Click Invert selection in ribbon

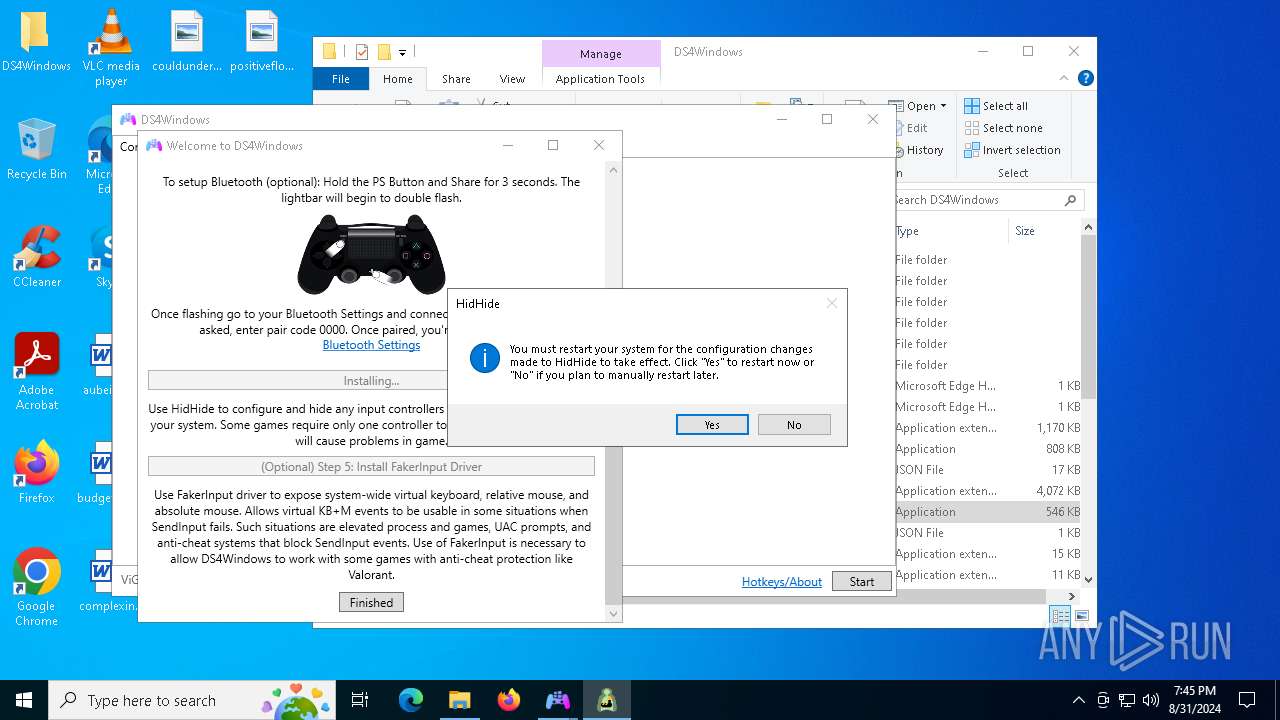(x=1012, y=150)
